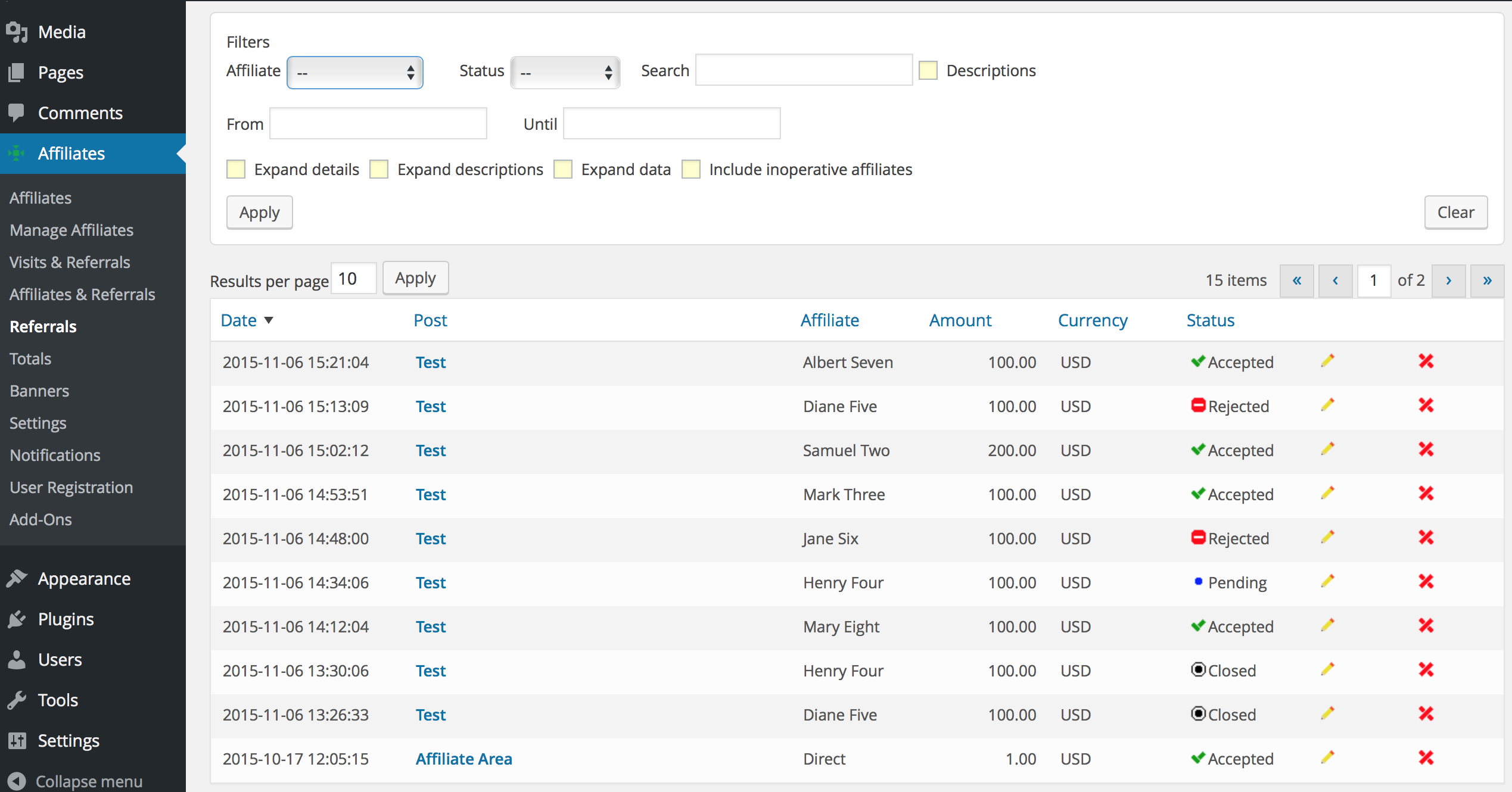Open the Status filter dropdown
Screen dimensions: 1512x792
pos(565,73)
